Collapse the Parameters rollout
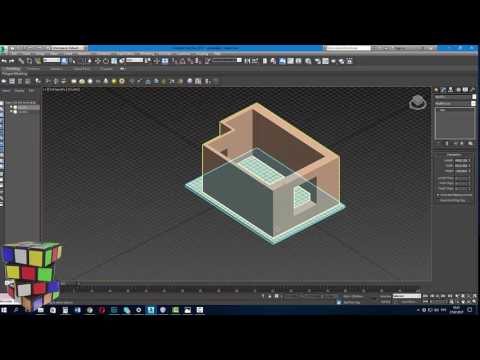The image size is (480, 360). 453,155
